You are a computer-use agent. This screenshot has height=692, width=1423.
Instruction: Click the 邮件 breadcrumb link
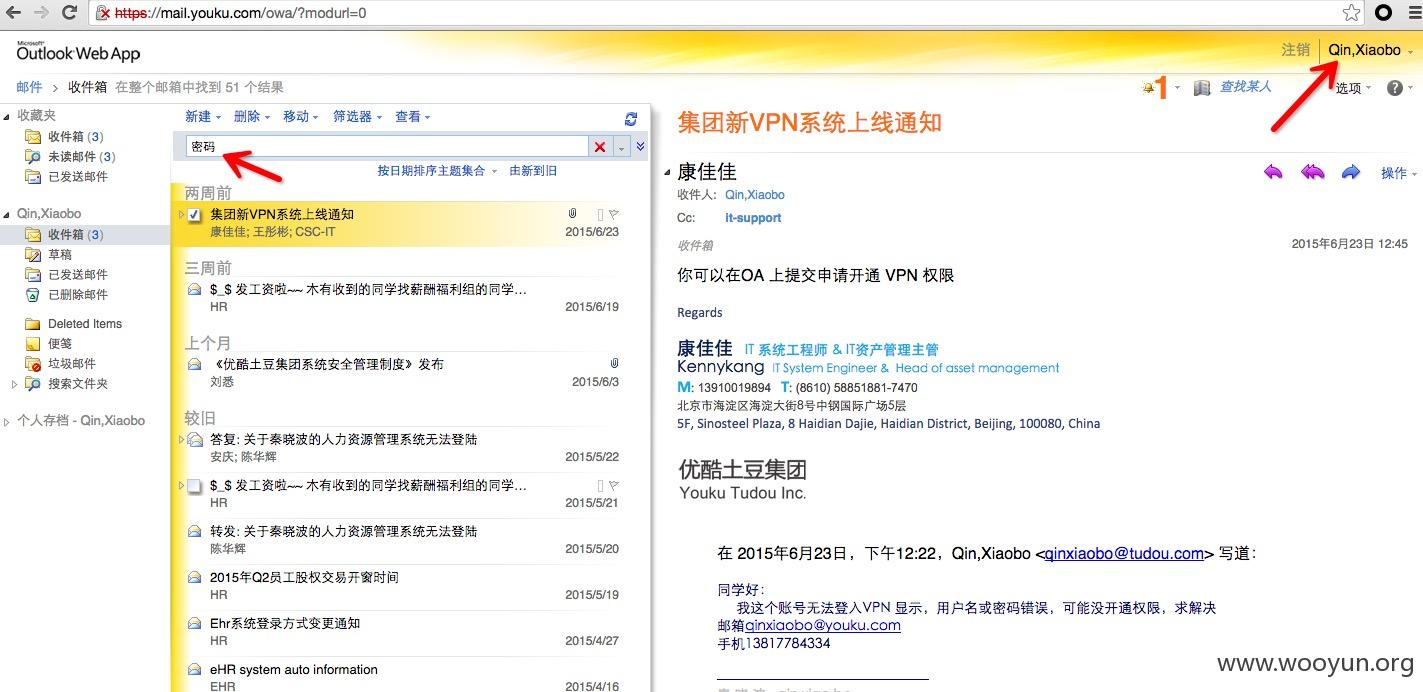[x=29, y=87]
